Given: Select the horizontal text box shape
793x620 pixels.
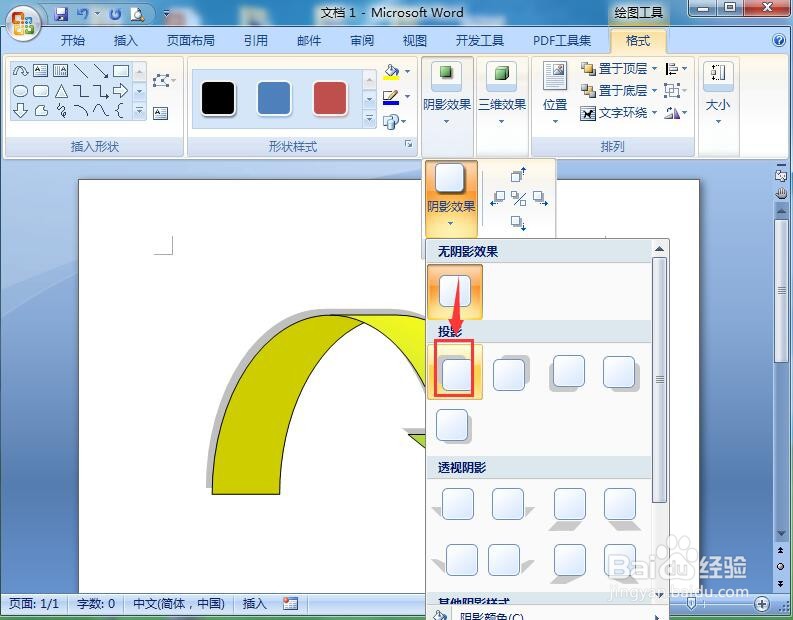Looking at the screenshot, I should [x=40, y=71].
